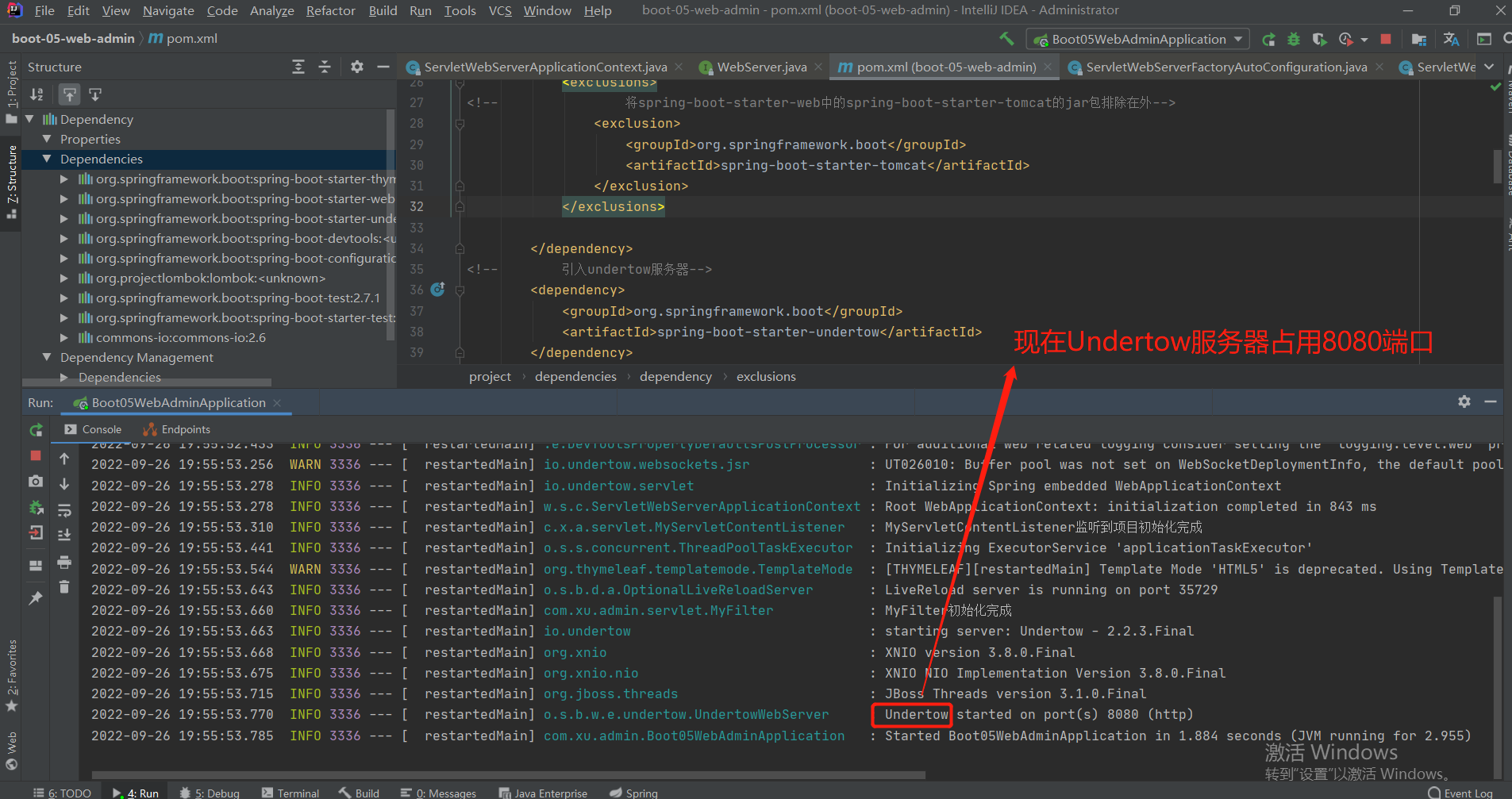Print the console output
The width and height of the screenshot is (1512, 799).
tap(64, 562)
